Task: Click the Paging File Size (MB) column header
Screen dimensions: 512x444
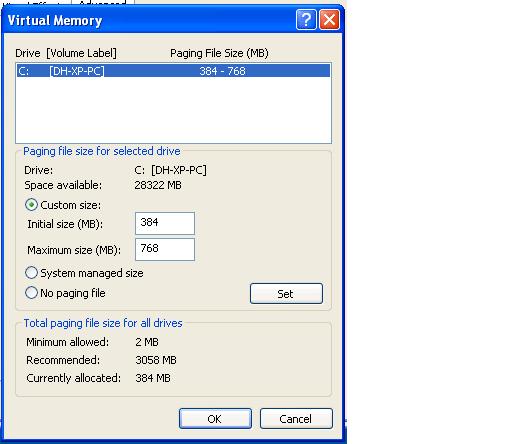Action: pos(219,53)
